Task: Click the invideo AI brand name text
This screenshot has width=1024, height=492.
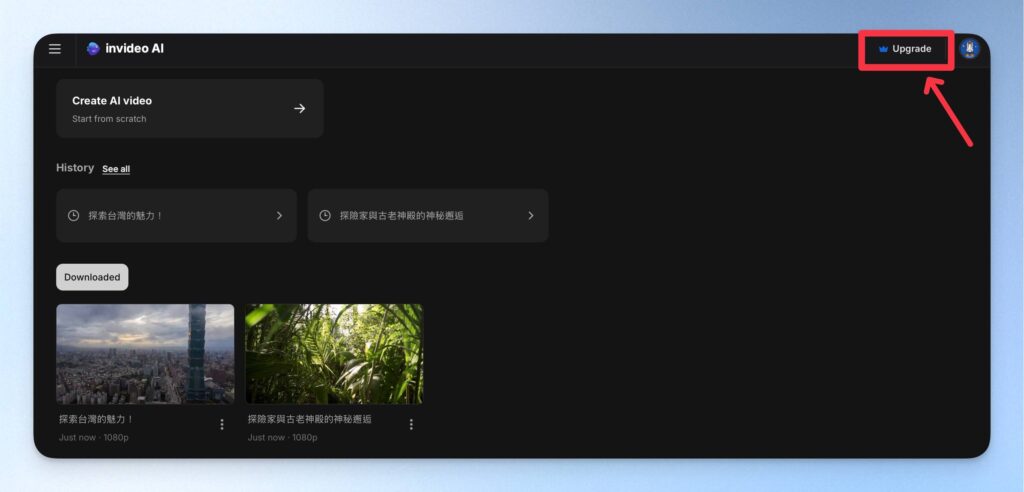Action: click(x=134, y=49)
